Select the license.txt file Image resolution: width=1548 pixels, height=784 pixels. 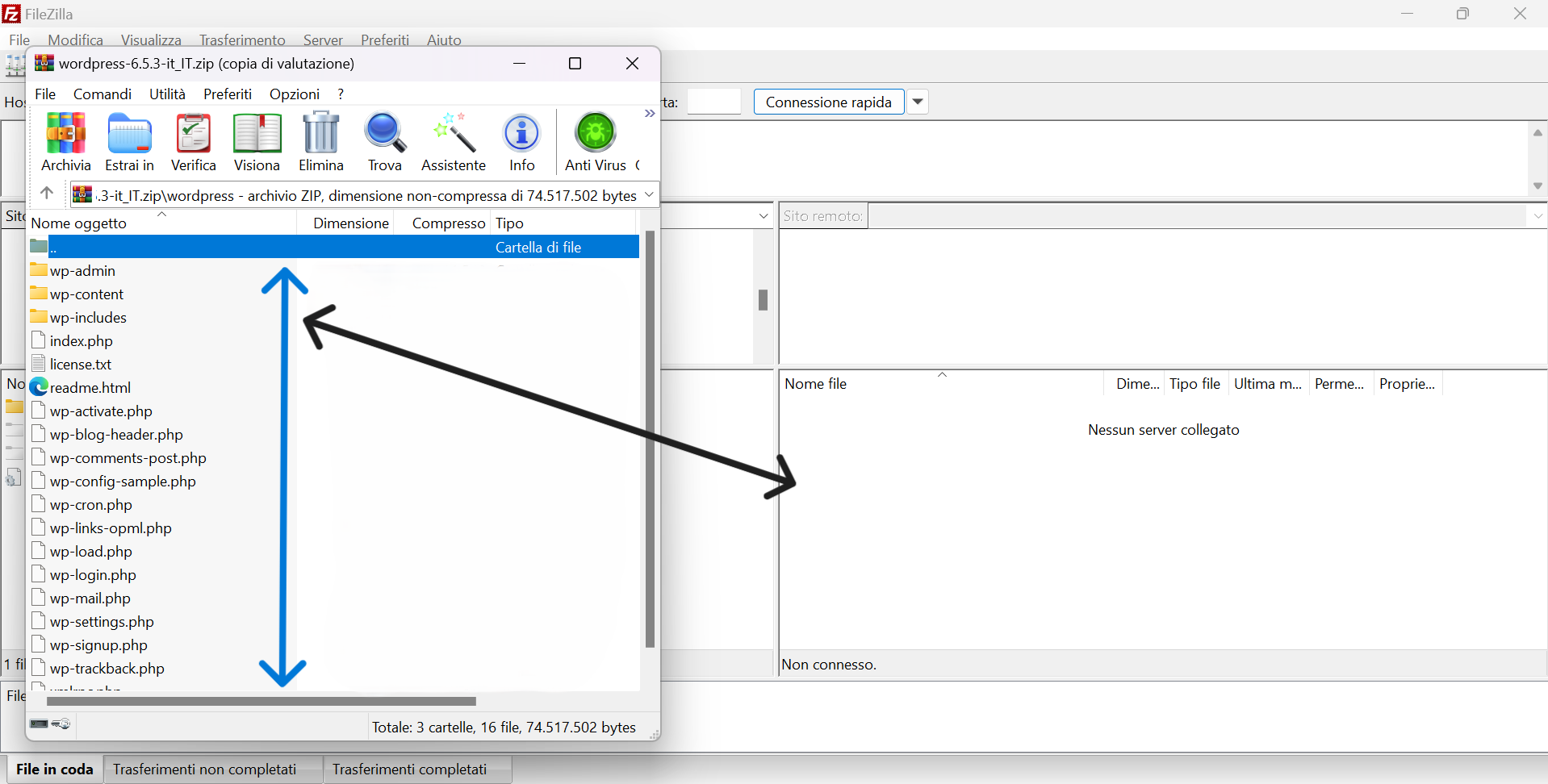[81, 365]
